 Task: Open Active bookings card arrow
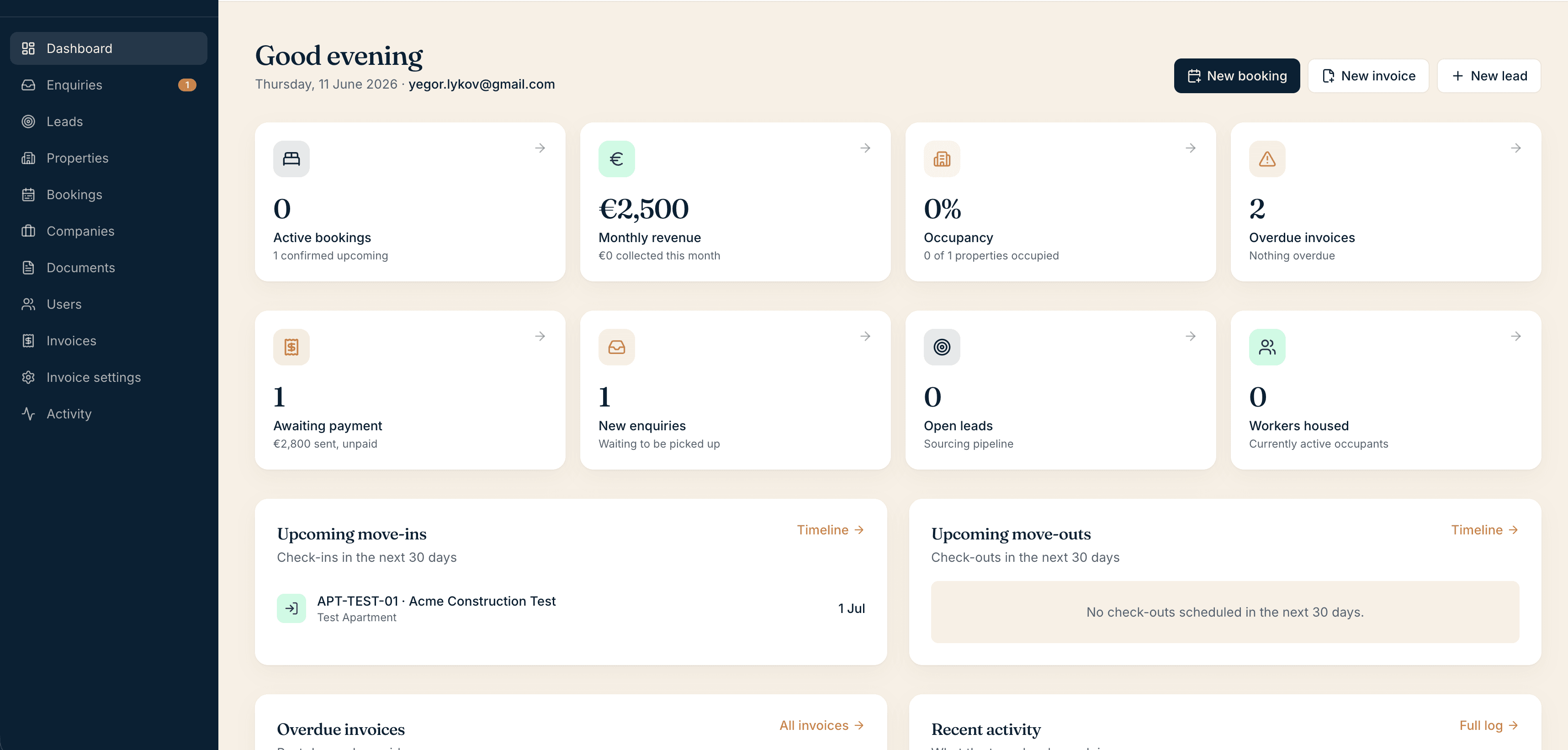tap(540, 148)
